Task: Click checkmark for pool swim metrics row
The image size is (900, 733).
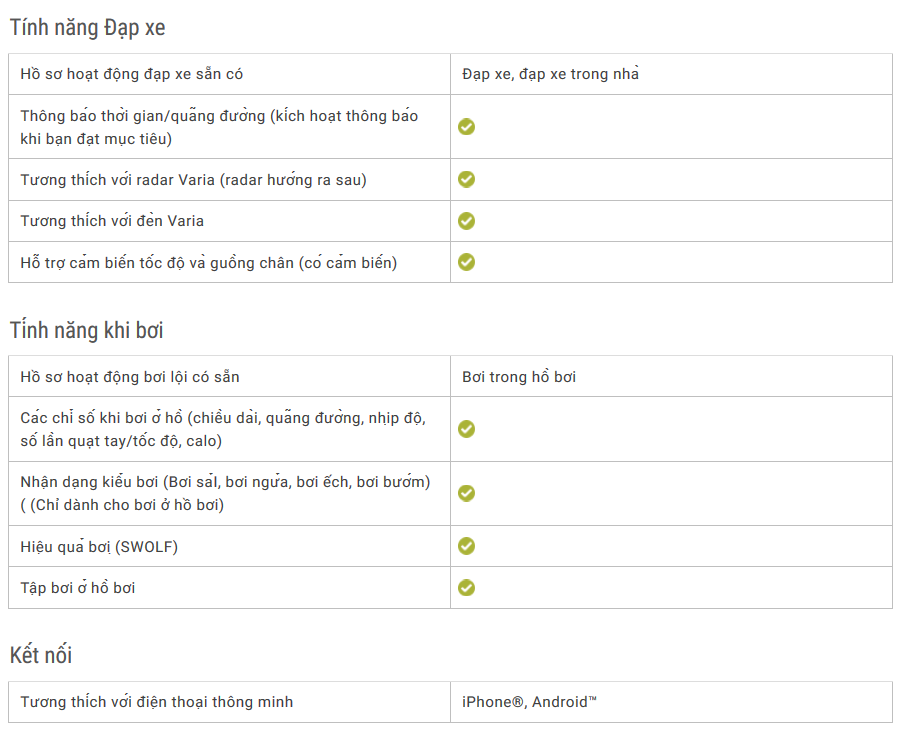Action: (466, 429)
